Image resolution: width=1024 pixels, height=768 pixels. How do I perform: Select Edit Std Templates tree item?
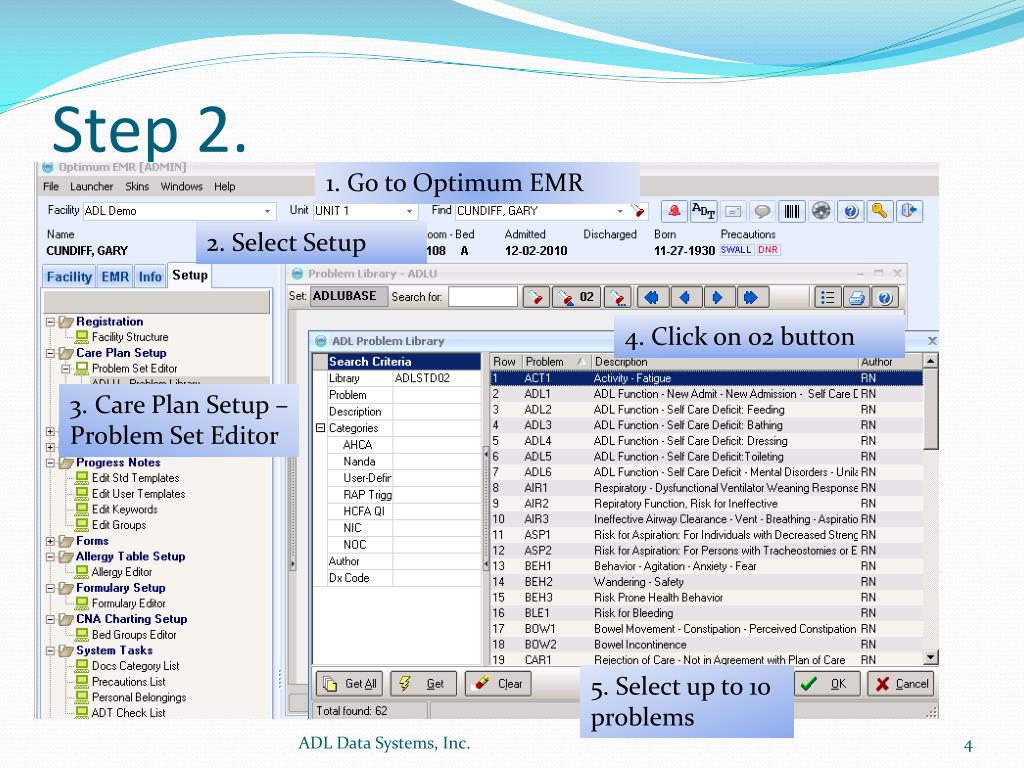point(135,478)
